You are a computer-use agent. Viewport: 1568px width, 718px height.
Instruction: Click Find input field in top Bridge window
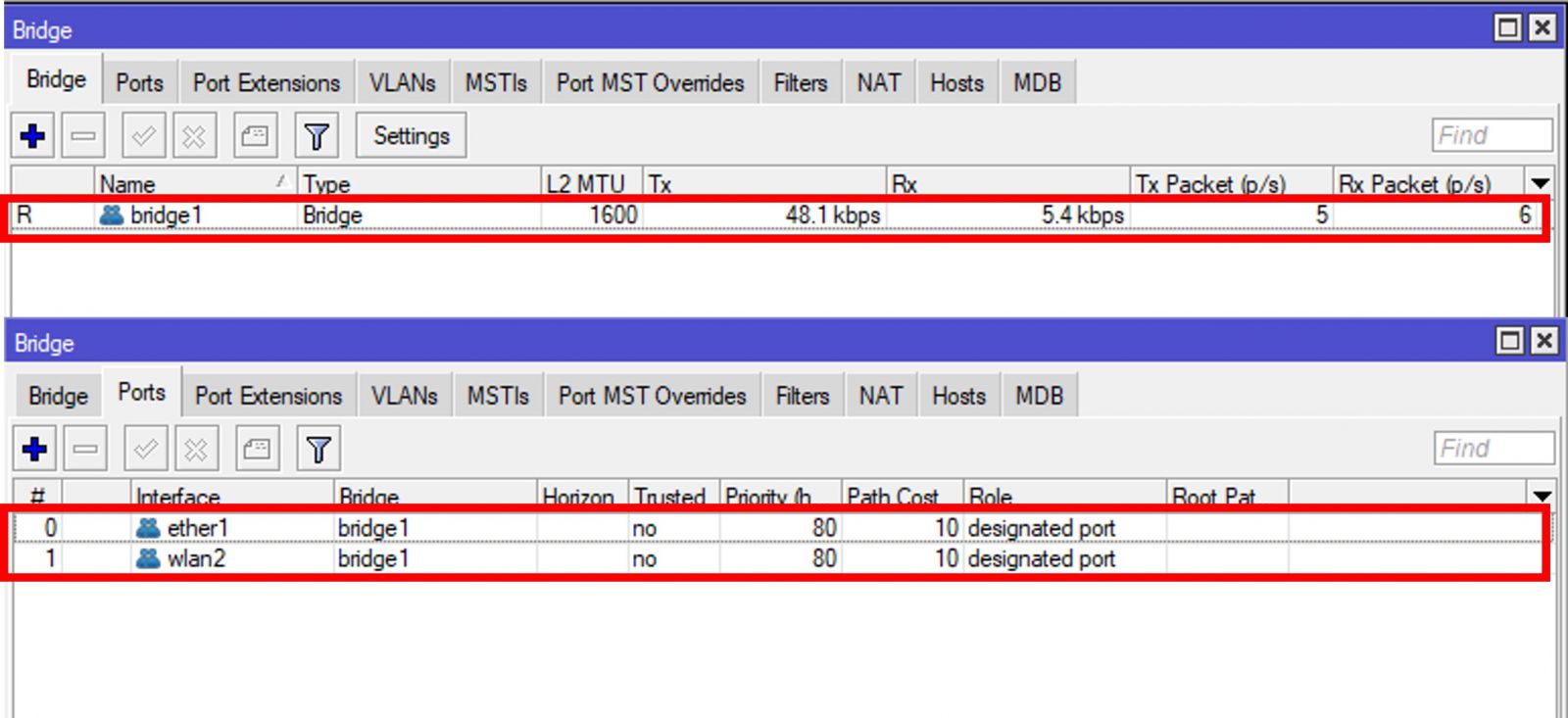coord(1492,135)
